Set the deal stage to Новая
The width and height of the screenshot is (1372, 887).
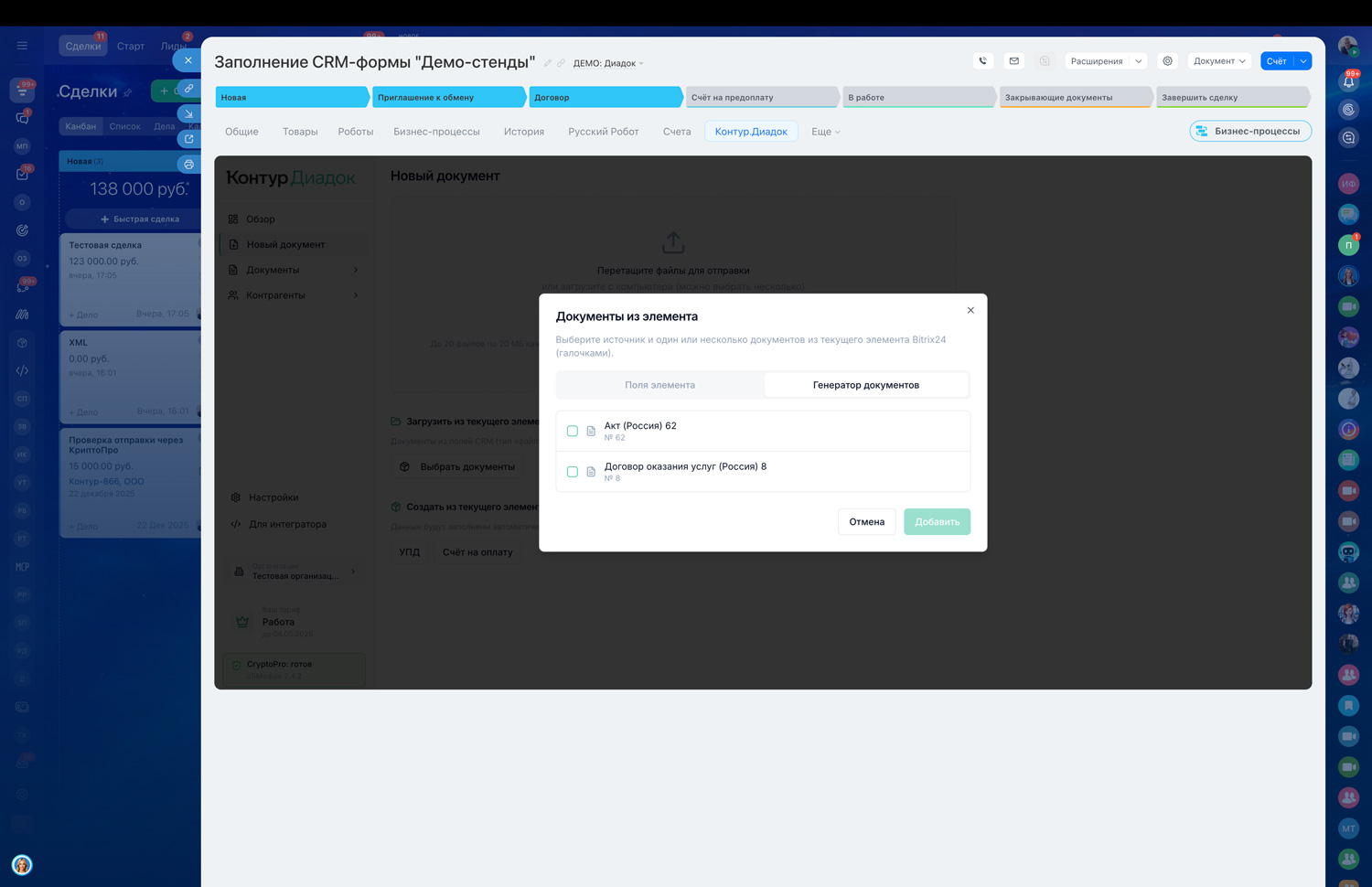(292, 97)
